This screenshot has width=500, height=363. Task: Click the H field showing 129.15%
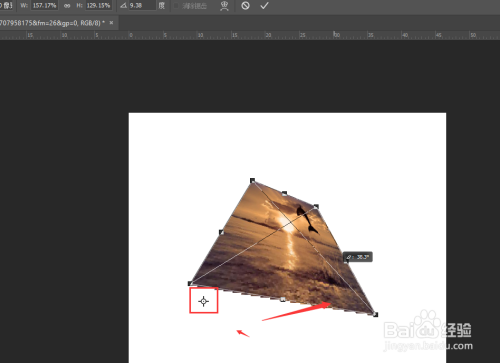point(99,6)
